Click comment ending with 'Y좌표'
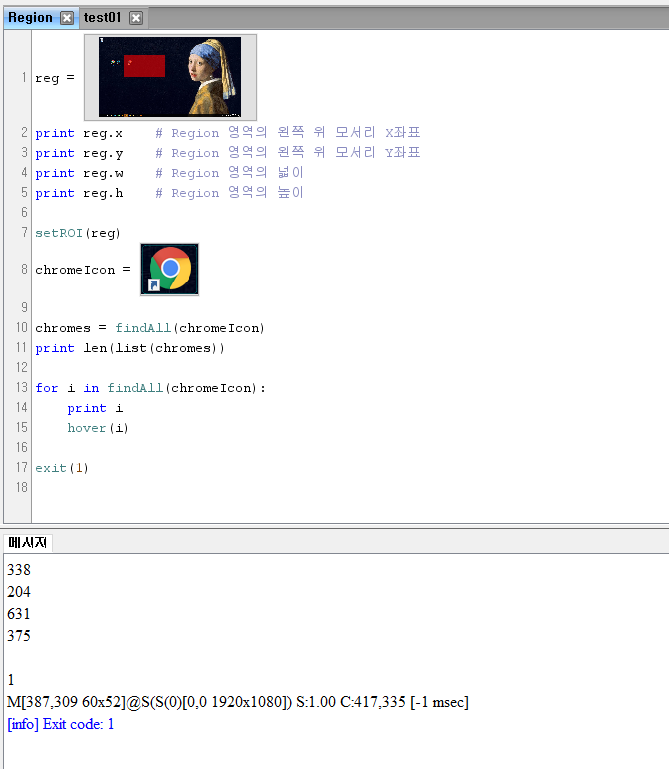The width and height of the screenshot is (669, 769). pos(287,153)
